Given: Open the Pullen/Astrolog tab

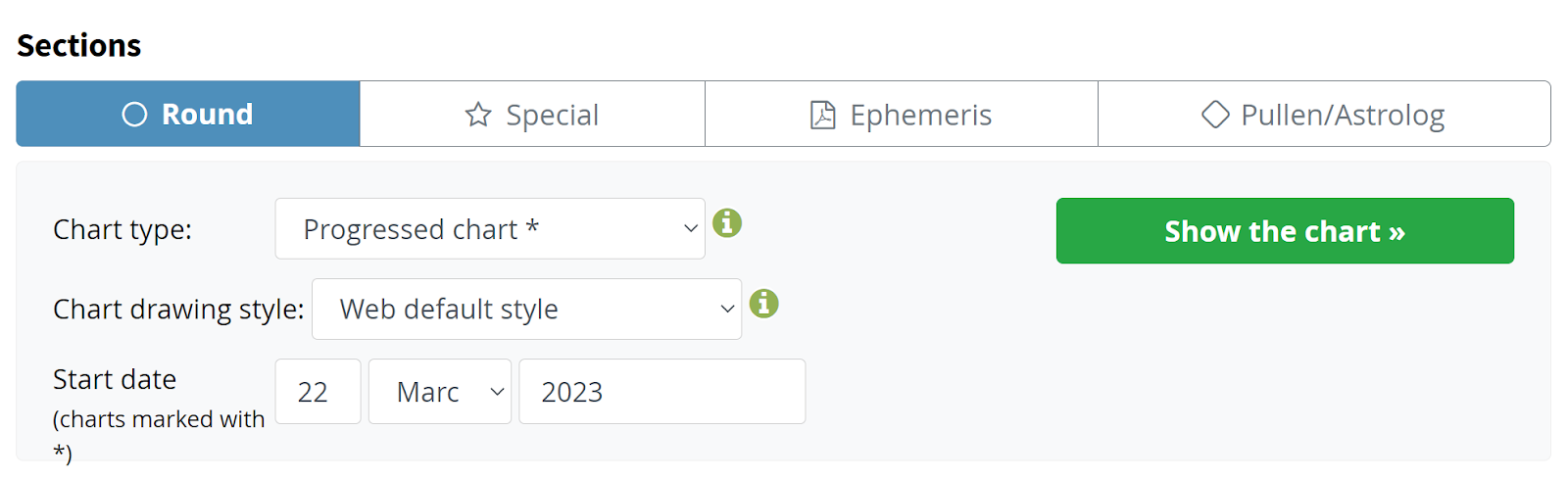Looking at the screenshot, I should 1324,115.
